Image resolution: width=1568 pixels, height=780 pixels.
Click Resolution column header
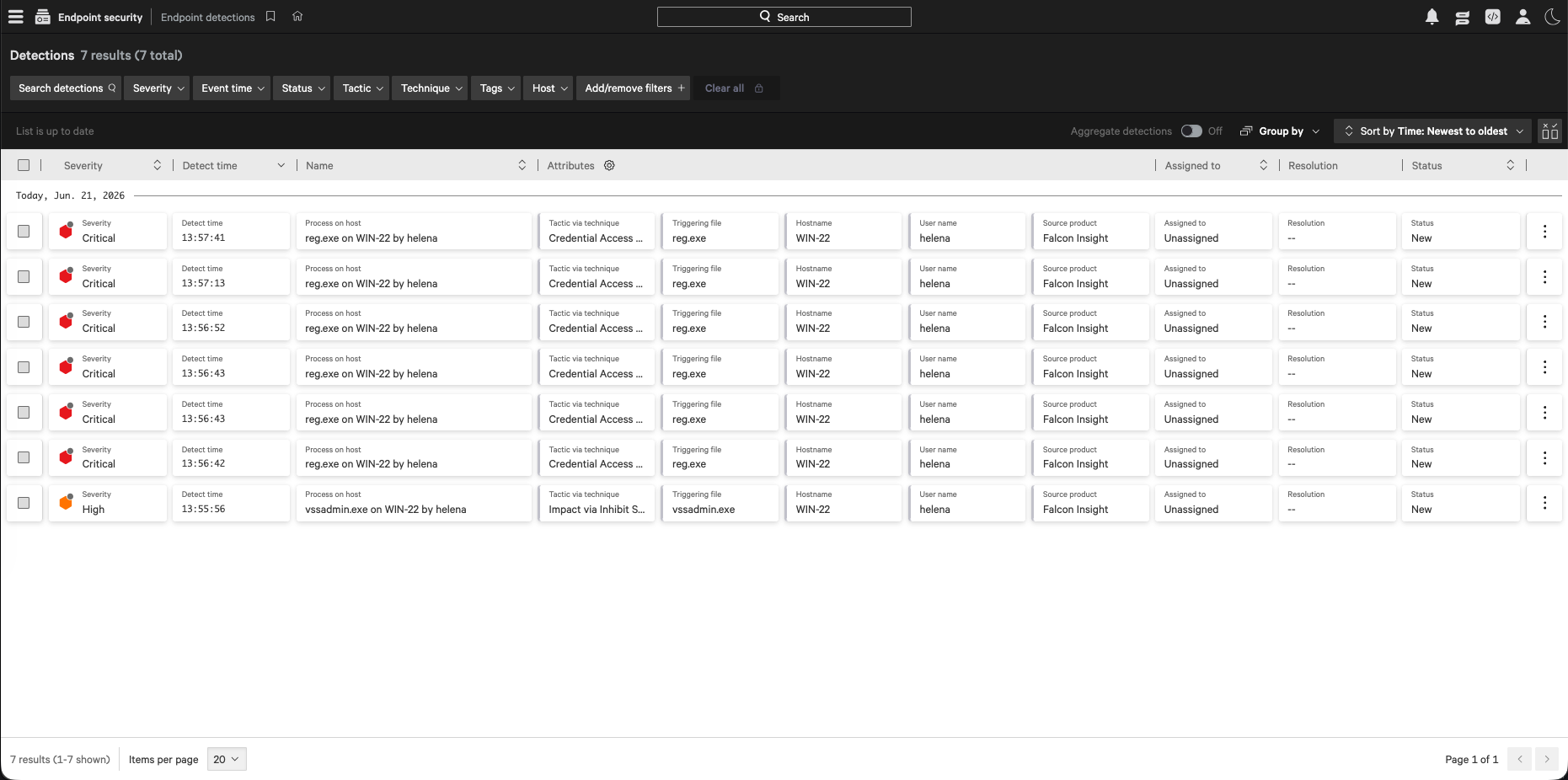tap(1313, 165)
